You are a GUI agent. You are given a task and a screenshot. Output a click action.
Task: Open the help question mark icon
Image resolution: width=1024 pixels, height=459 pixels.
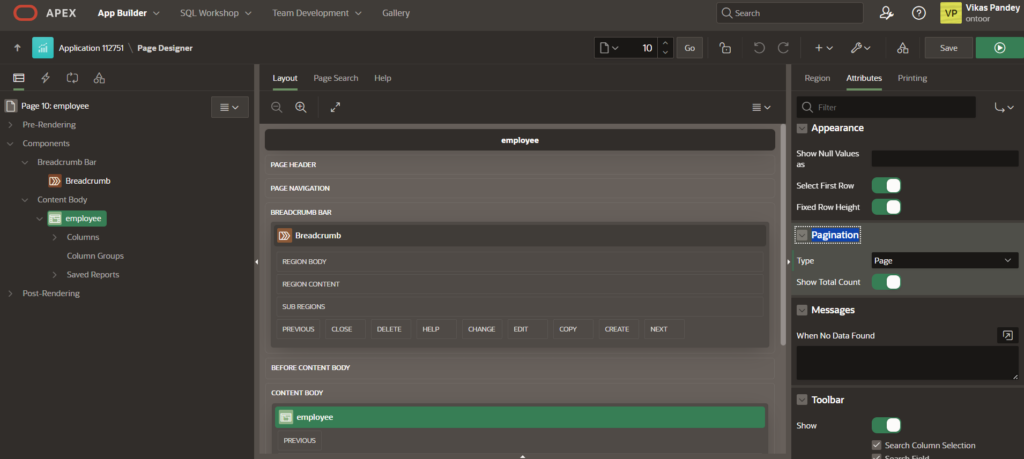point(918,13)
